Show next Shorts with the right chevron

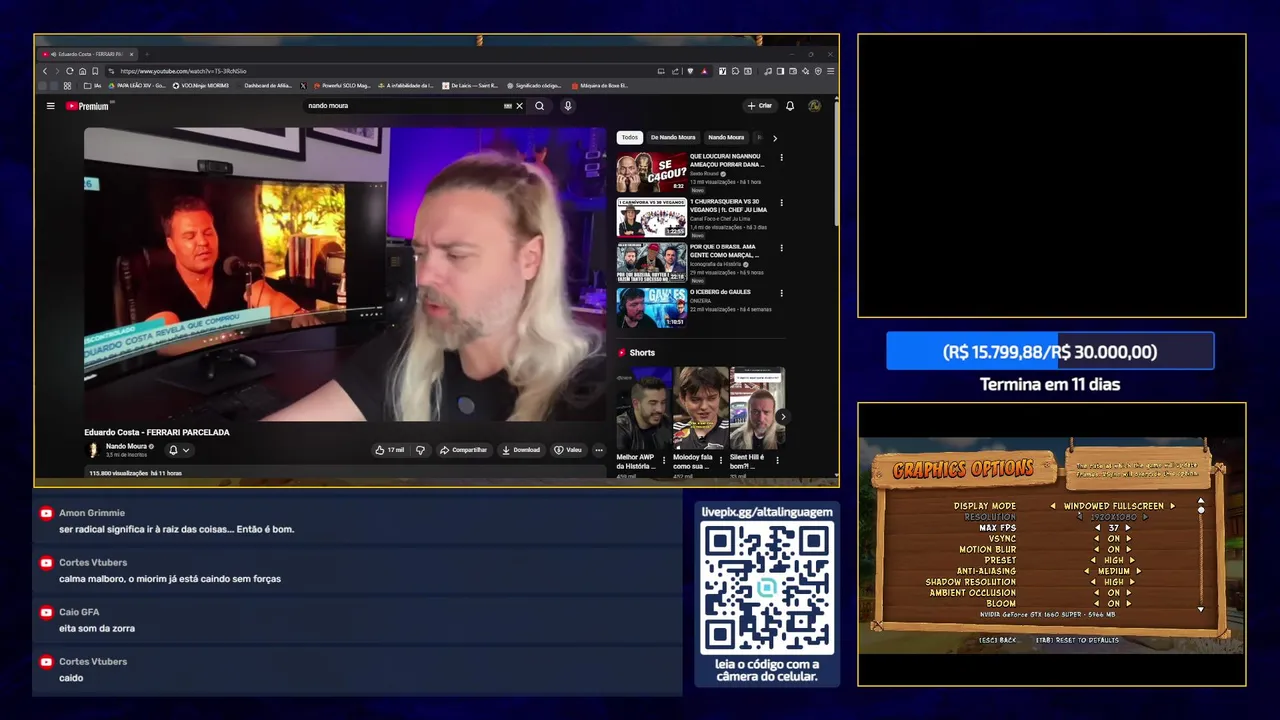782,417
